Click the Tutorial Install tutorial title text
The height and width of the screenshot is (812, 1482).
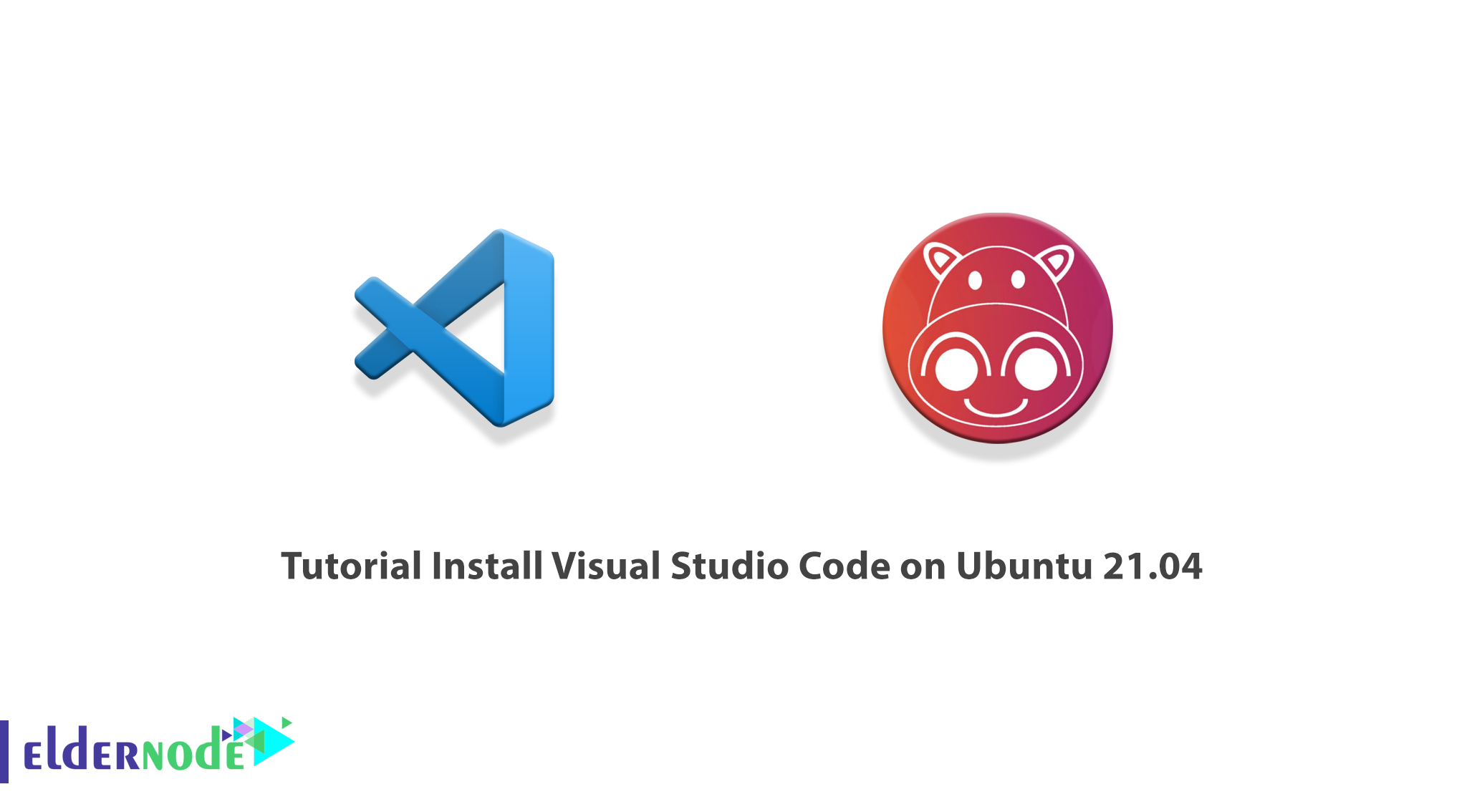coord(742,576)
